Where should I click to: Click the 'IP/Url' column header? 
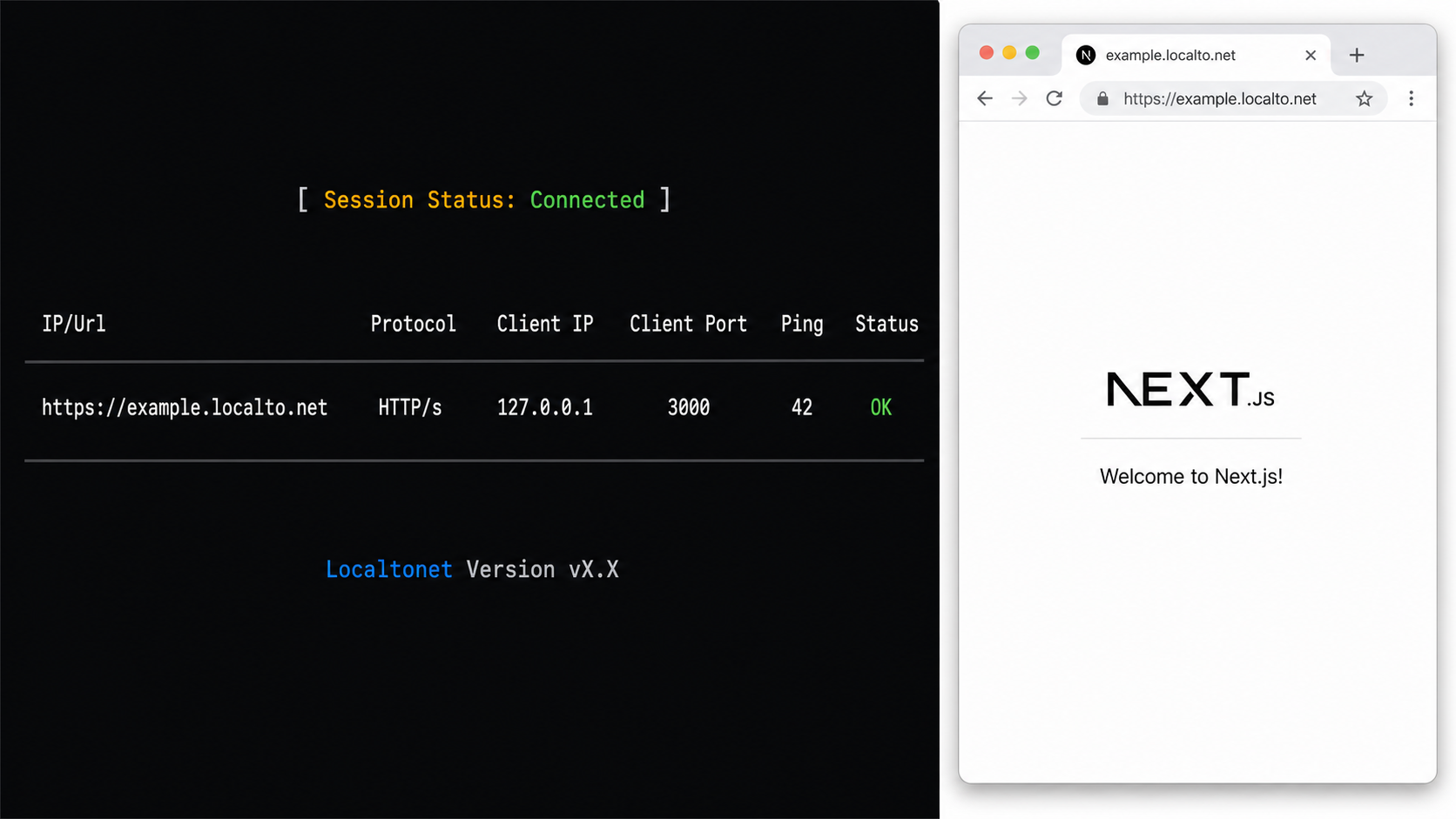coord(74,324)
